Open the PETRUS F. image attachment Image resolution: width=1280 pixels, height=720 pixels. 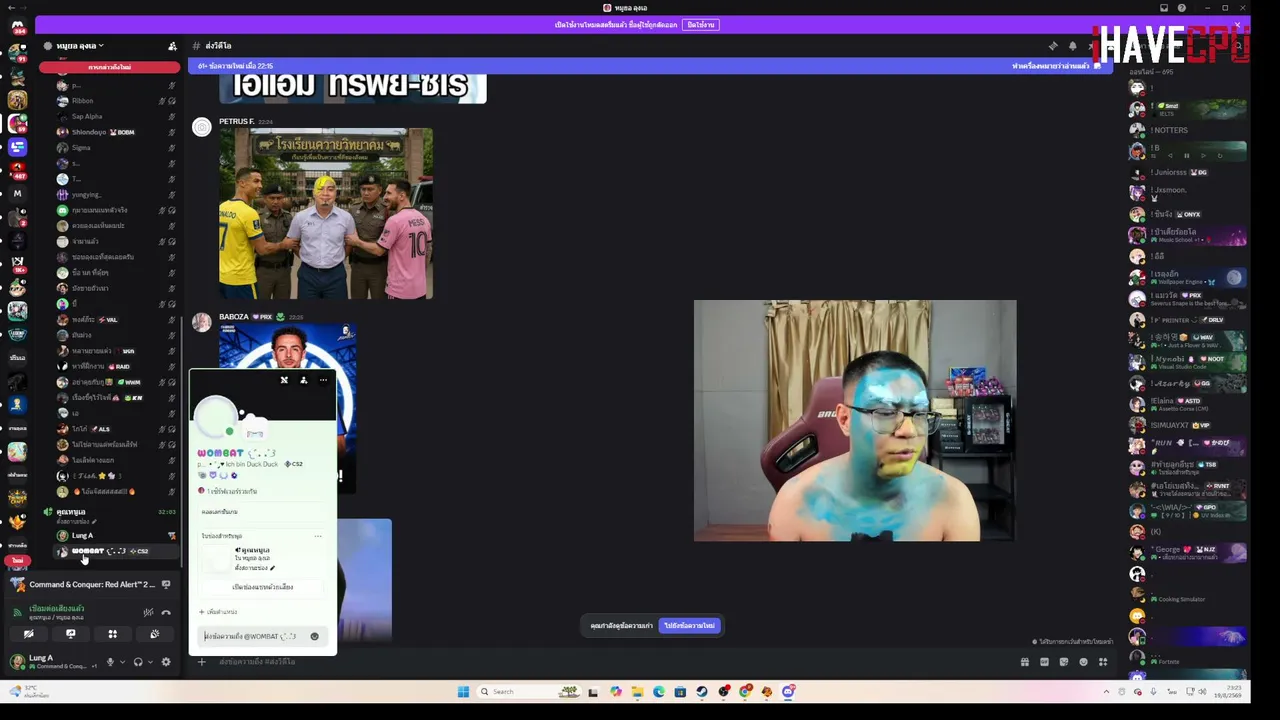tap(326, 213)
